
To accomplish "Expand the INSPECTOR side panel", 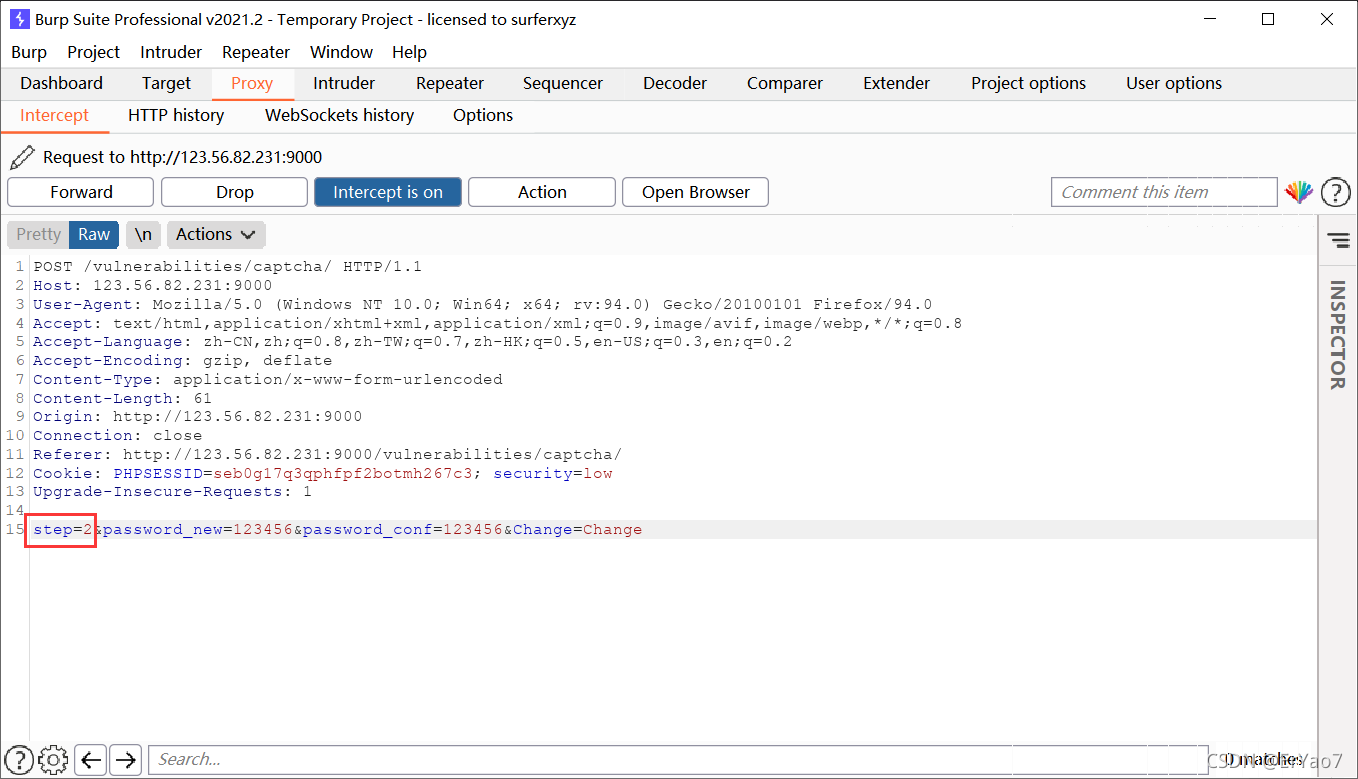I will (x=1337, y=335).
